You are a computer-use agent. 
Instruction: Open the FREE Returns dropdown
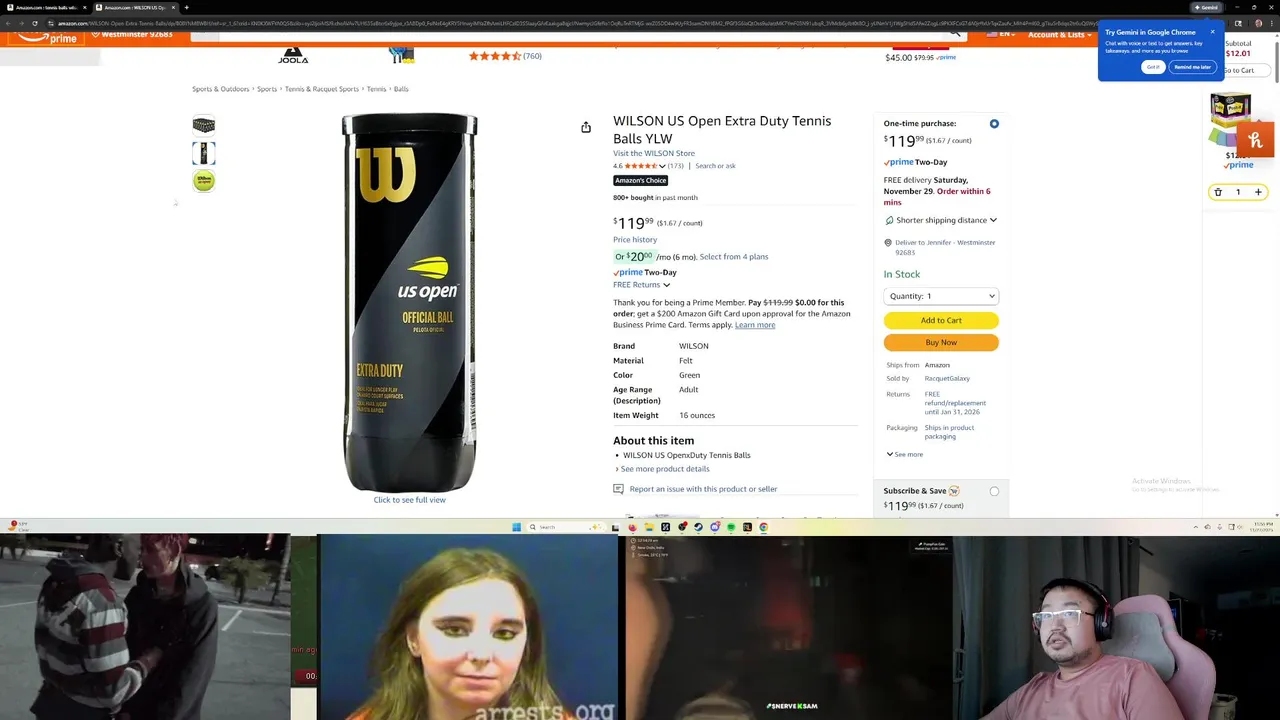click(x=641, y=285)
